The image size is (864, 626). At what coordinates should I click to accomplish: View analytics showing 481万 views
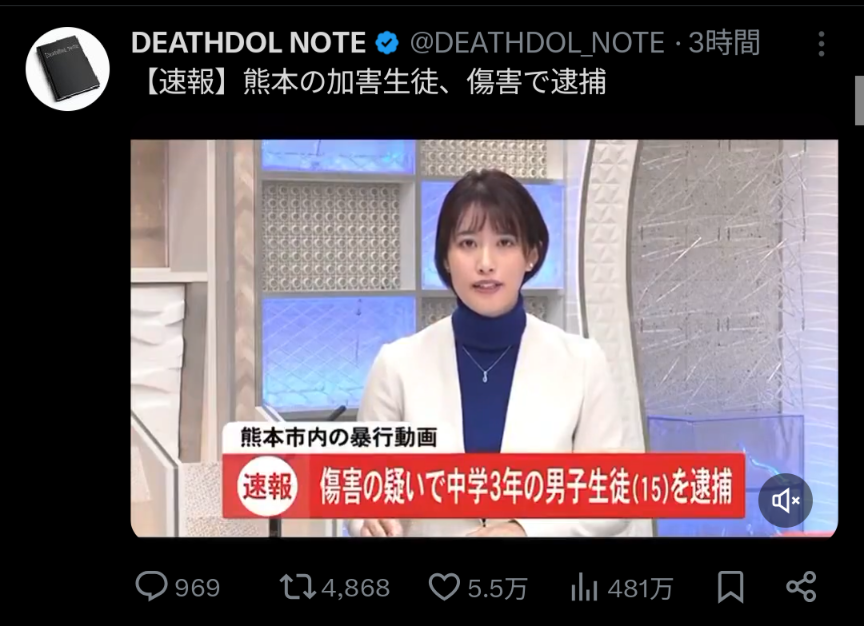pyautogui.click(x=622, y=587)
